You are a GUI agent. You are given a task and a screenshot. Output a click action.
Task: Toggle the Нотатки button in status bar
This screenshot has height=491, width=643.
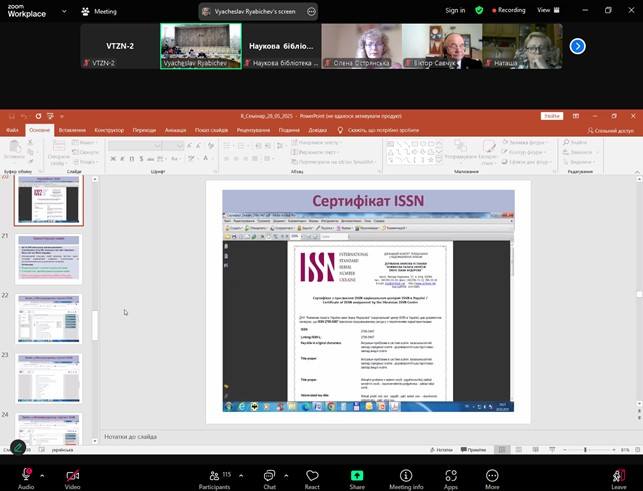441,450
